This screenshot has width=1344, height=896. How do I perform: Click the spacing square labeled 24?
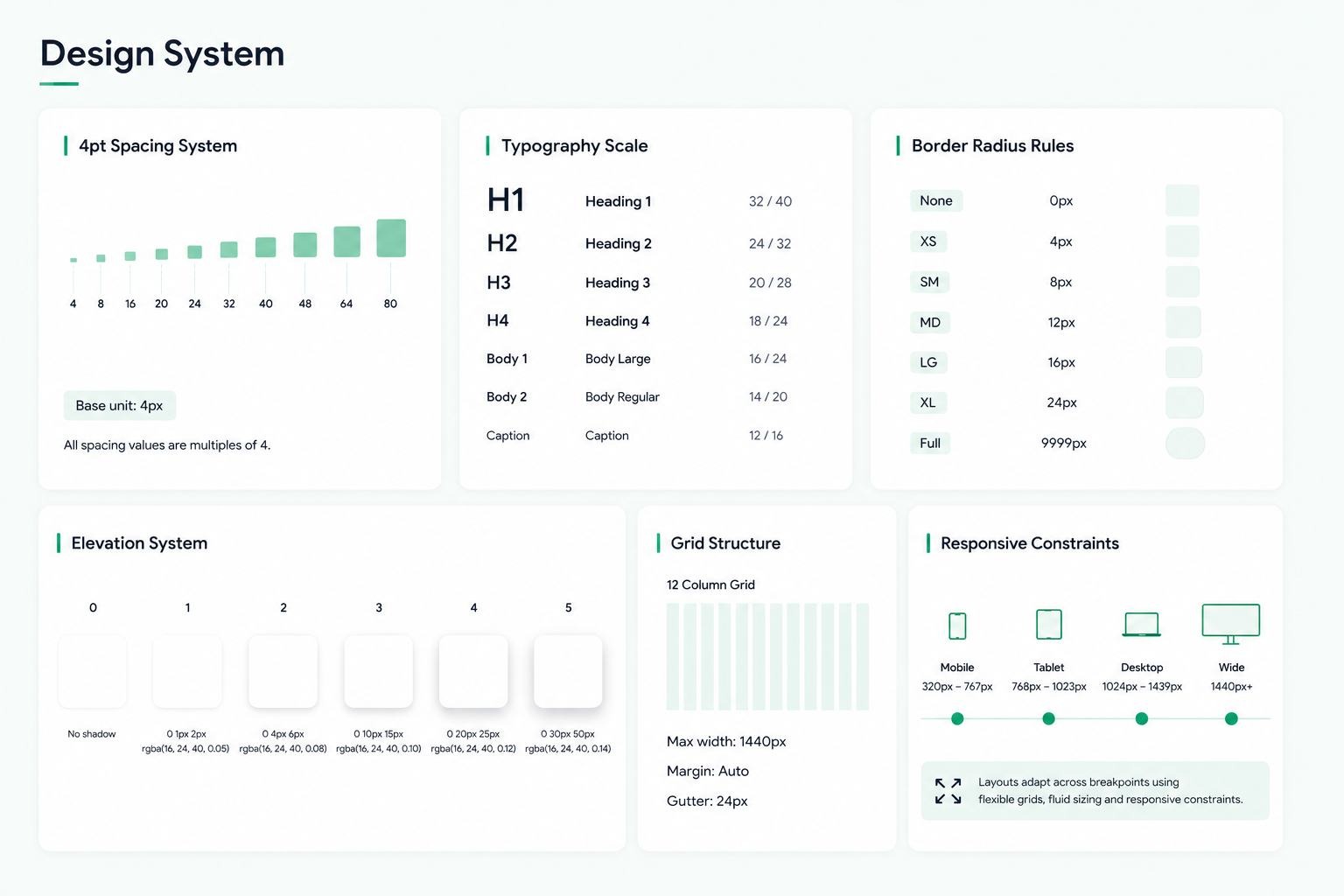[194, 252]
